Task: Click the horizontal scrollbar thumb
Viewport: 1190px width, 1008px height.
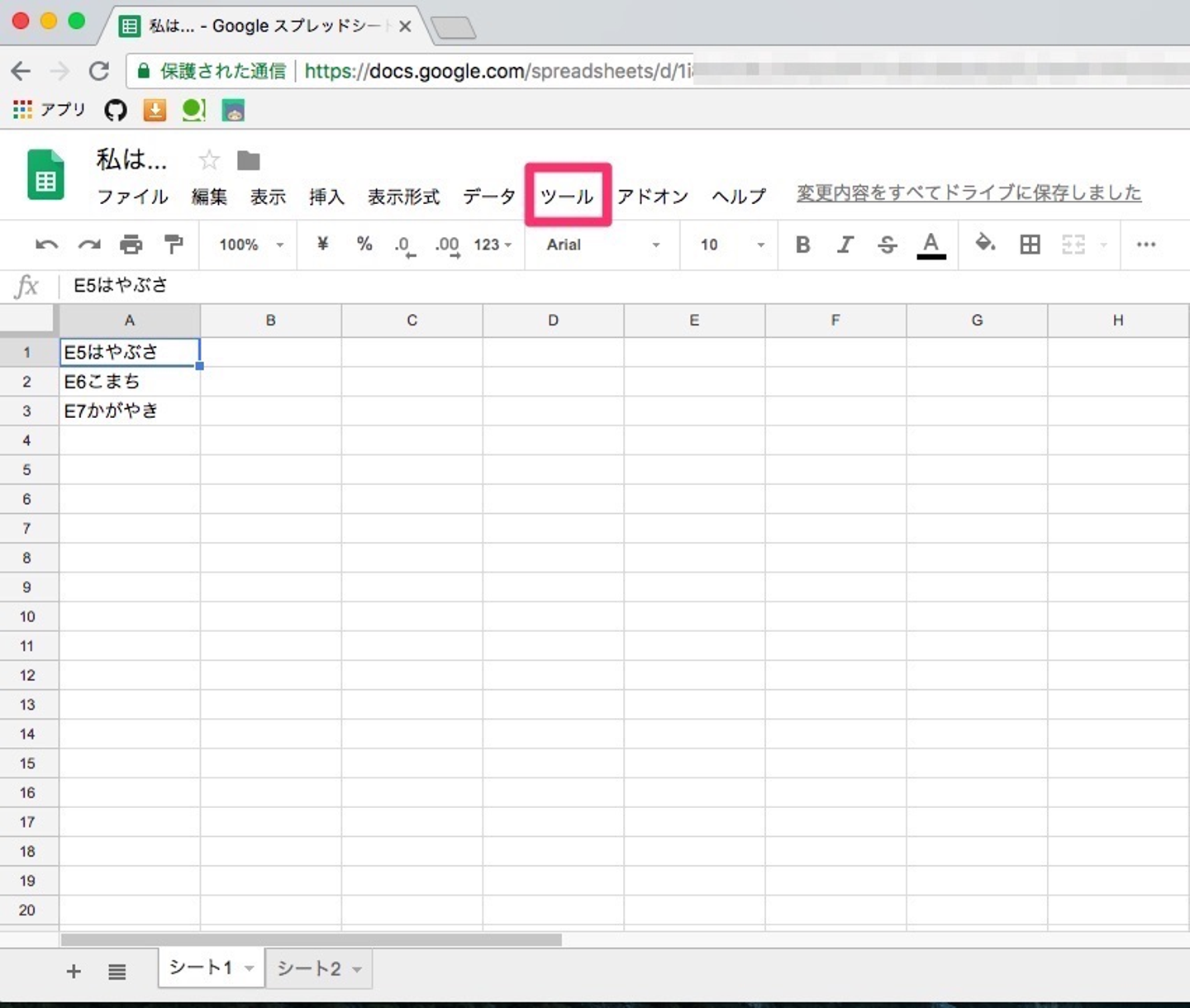Action: coord(312,939)
